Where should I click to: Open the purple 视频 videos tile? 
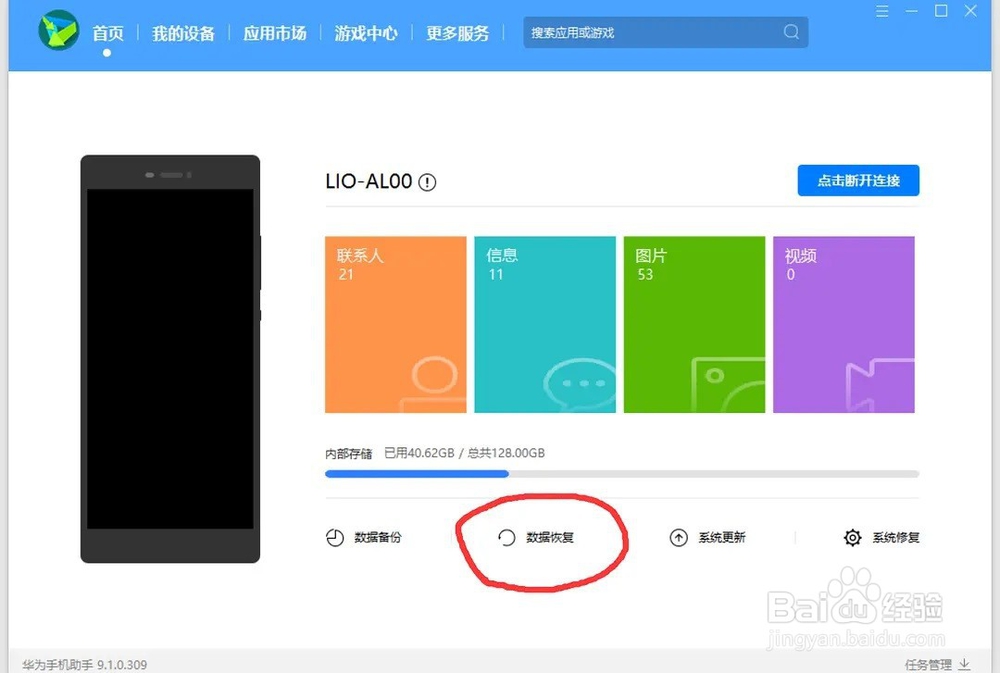tap(844, 325)
